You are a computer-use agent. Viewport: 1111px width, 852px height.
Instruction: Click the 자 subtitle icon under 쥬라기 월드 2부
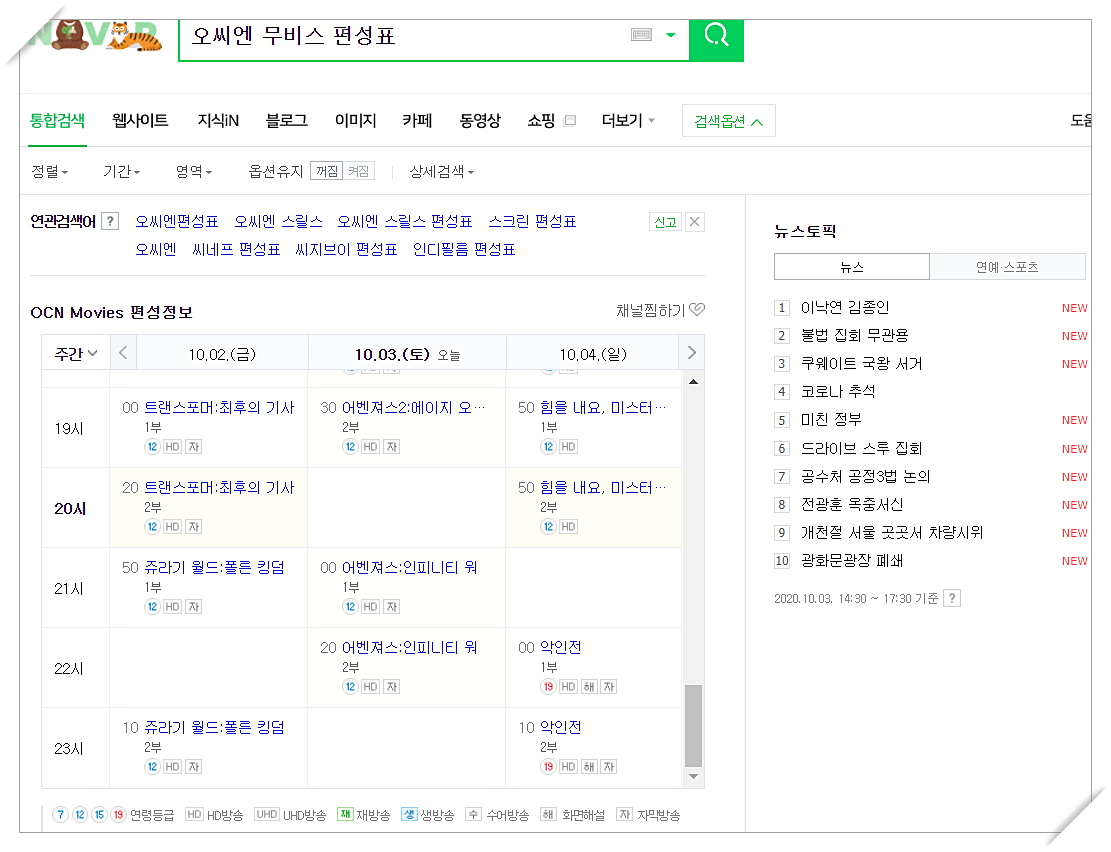193,767
